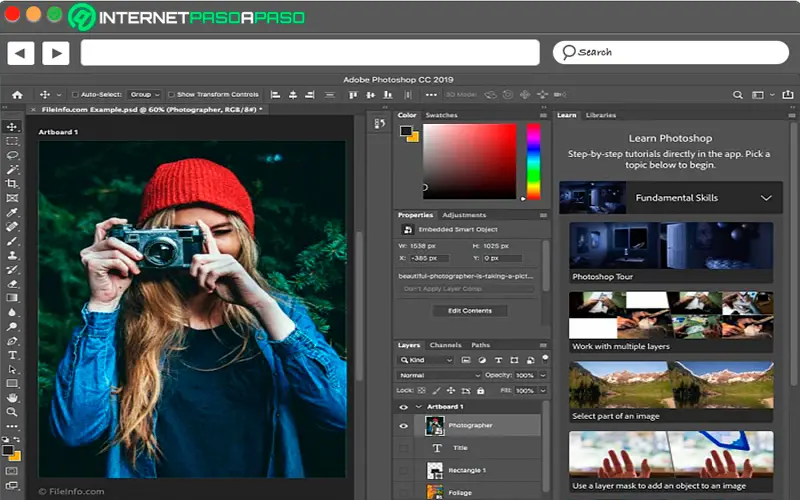Expand the Fundamental Skills topic dropdown

pos(766,198)
